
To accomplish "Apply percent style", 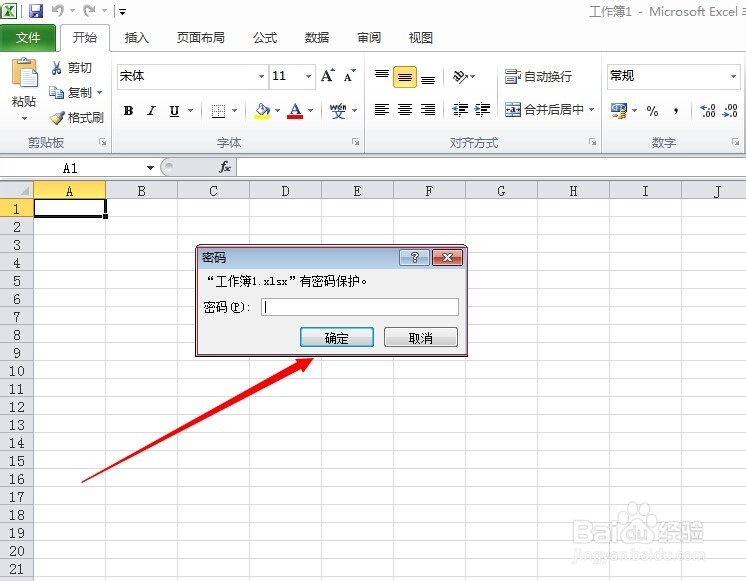I will pyautogui.click(x=652, y=111).
